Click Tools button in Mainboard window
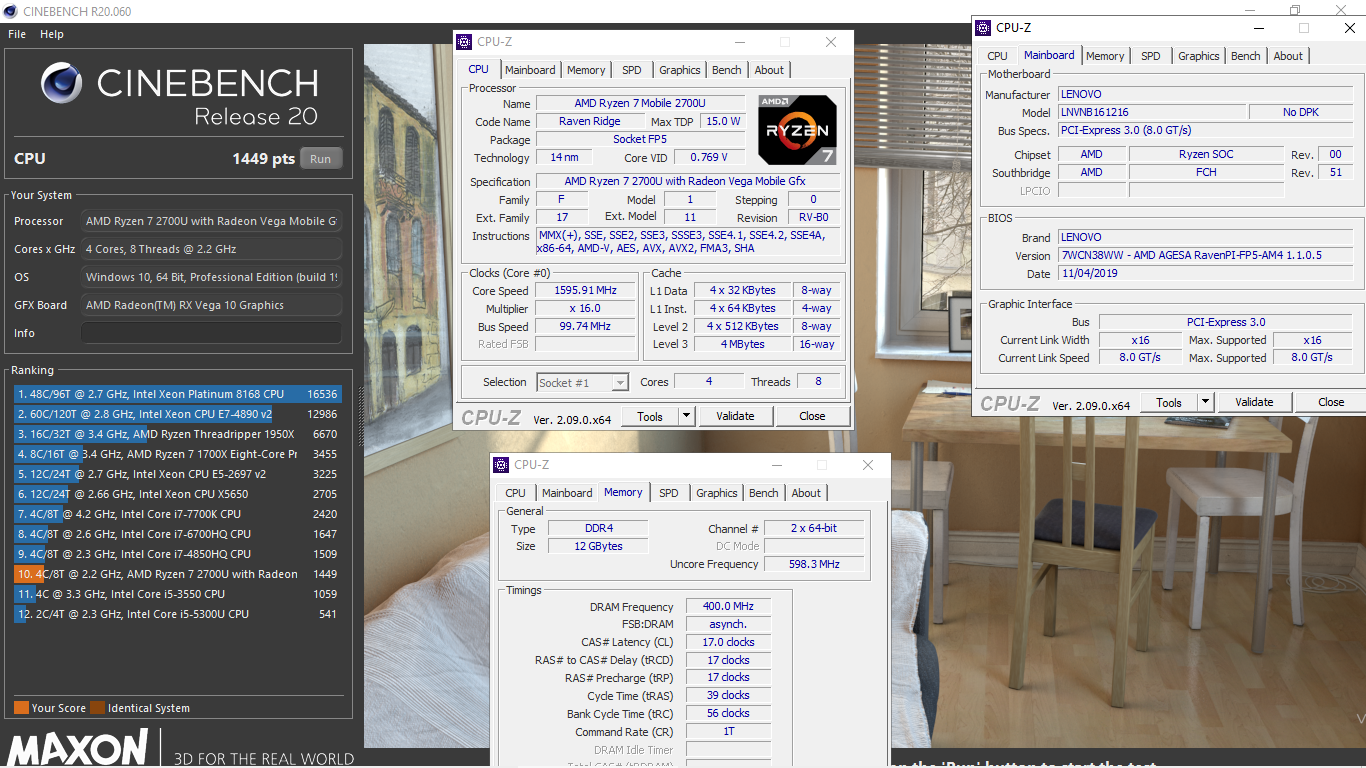This screenshot has height=768, width=1366. click(1169, 402)
